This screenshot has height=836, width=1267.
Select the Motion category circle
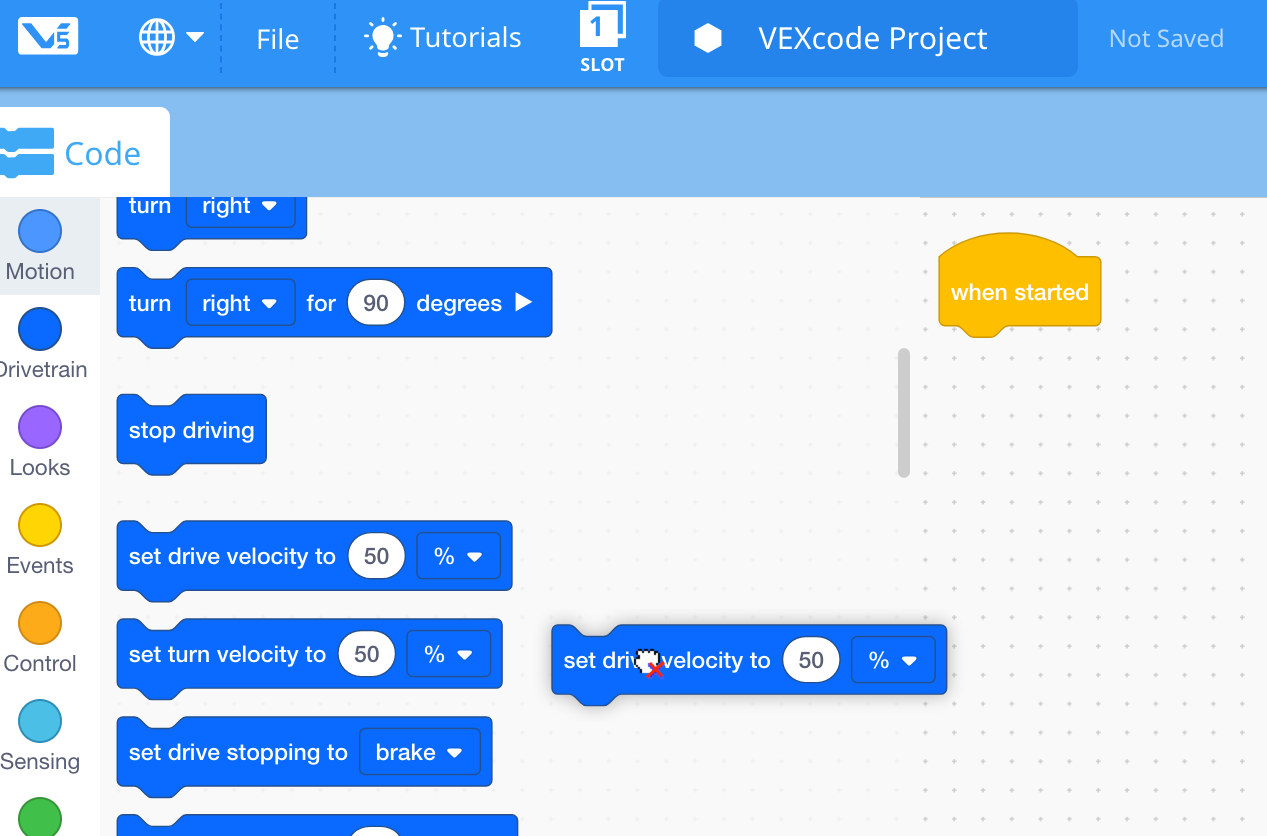tap(40, 231)
